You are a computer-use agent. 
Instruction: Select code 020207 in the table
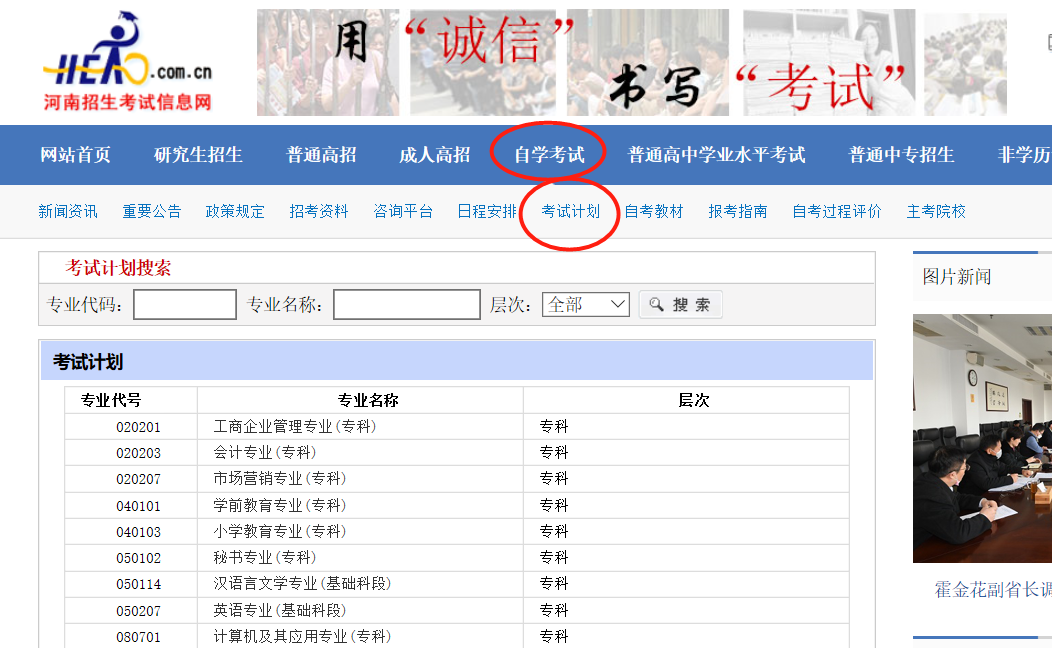[x=138, y=480]
